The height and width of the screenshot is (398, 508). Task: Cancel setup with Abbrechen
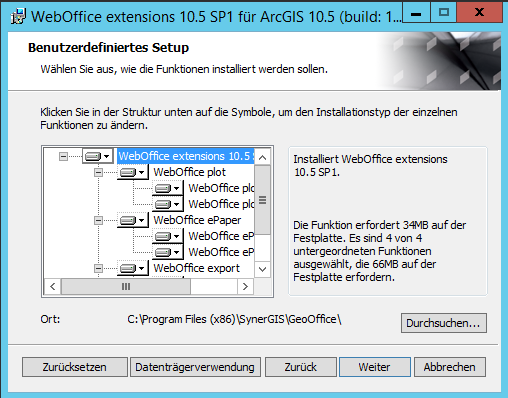[x=450, y=367]
